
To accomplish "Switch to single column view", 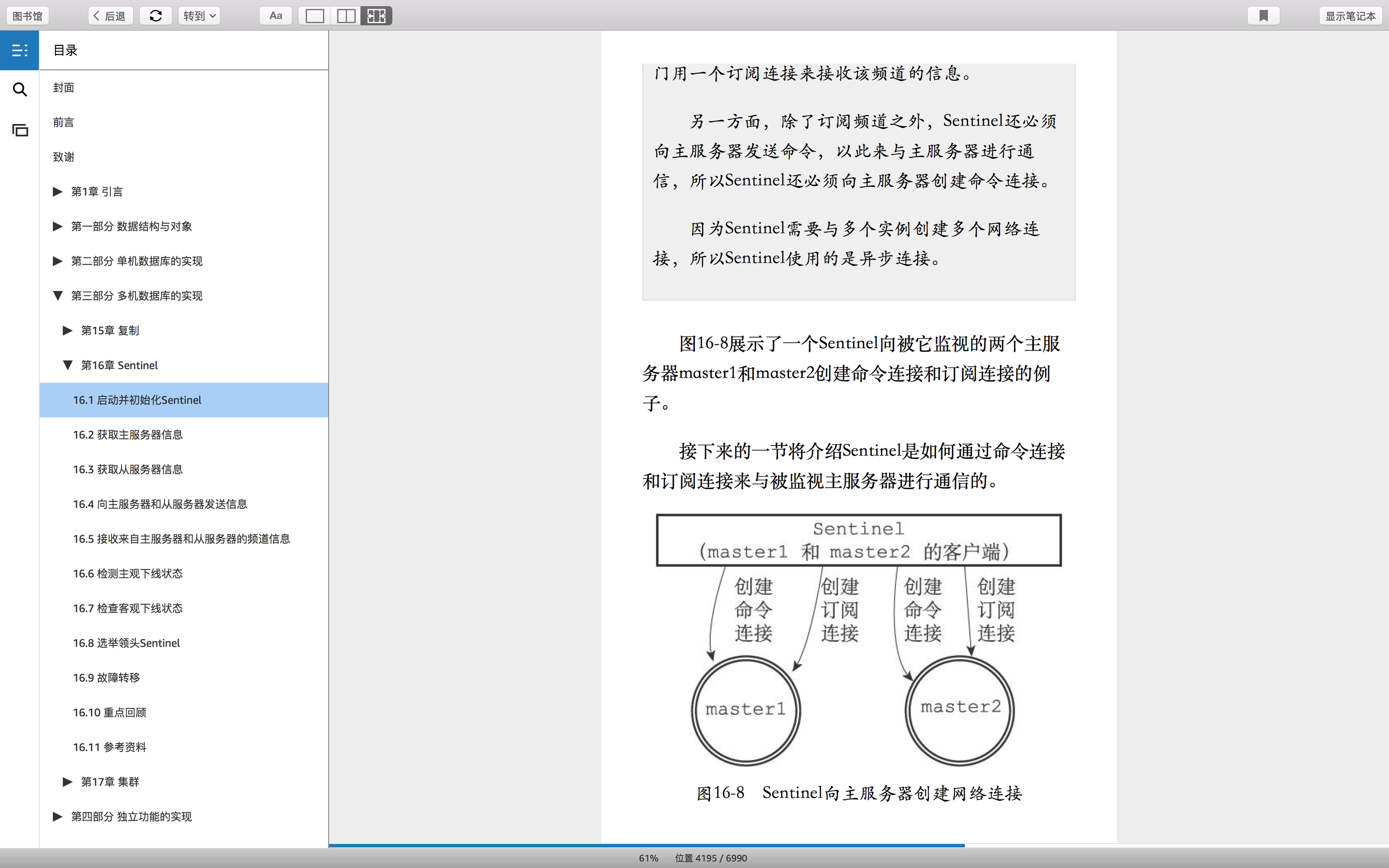I will pyautogui.click(x=315, y=16).
